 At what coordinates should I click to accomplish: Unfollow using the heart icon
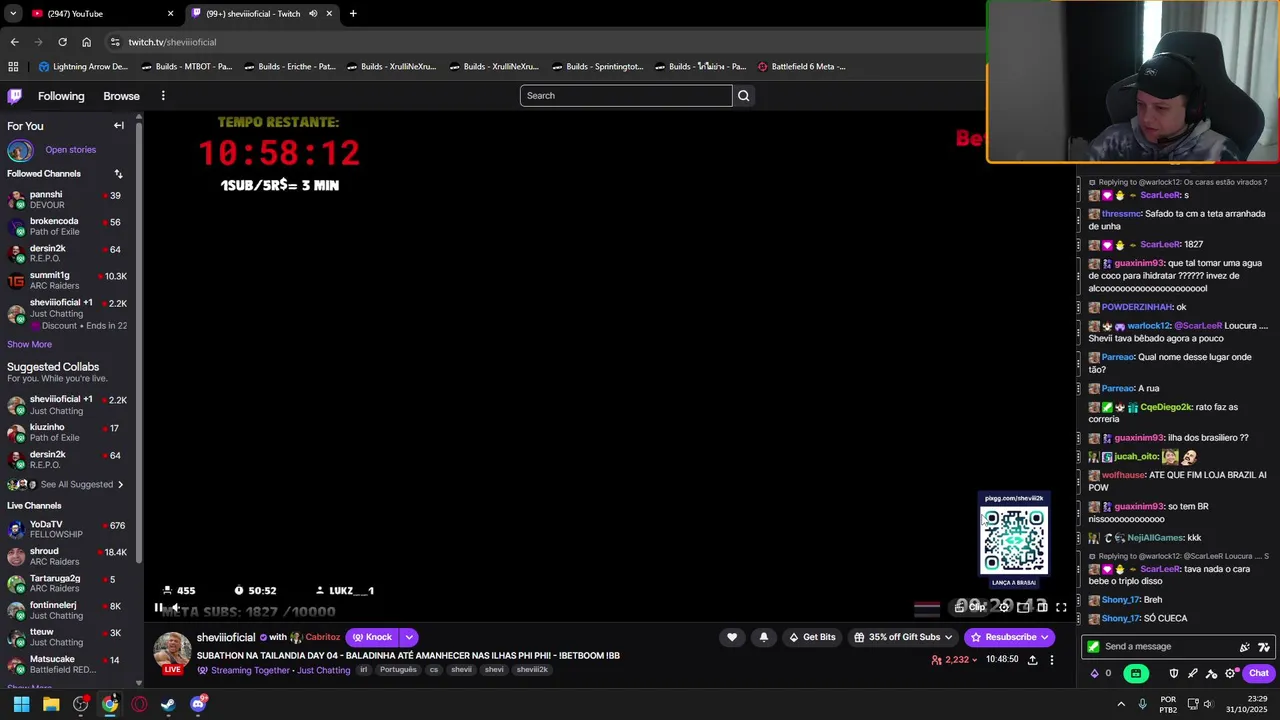coord(732,637)
